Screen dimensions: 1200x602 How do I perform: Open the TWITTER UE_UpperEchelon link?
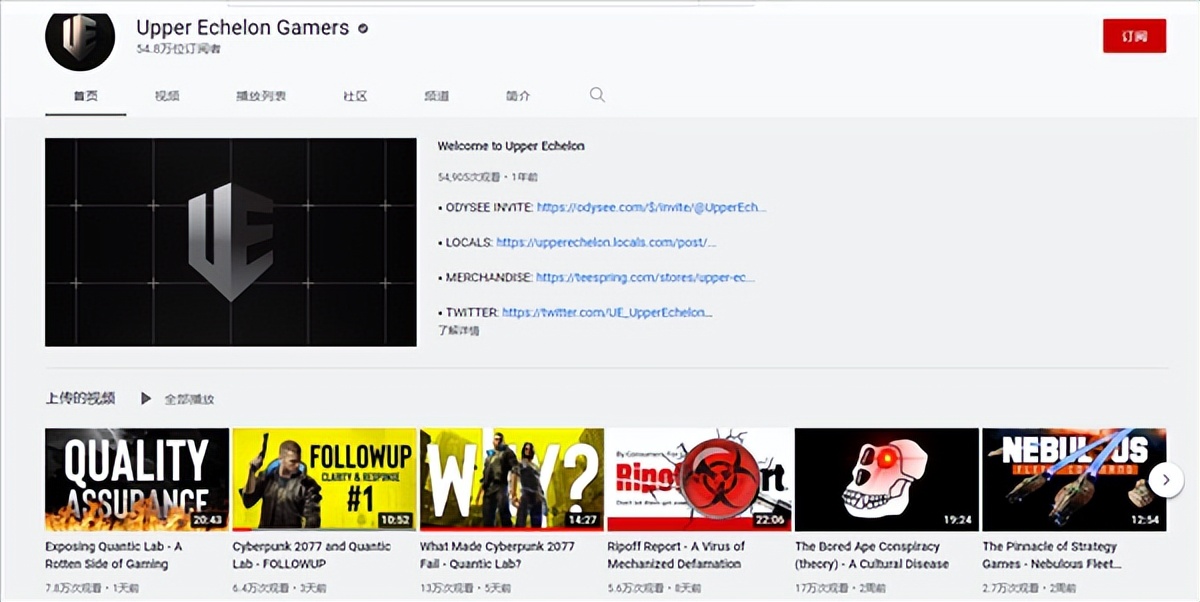pyautogui.click(x=607, y=312)
